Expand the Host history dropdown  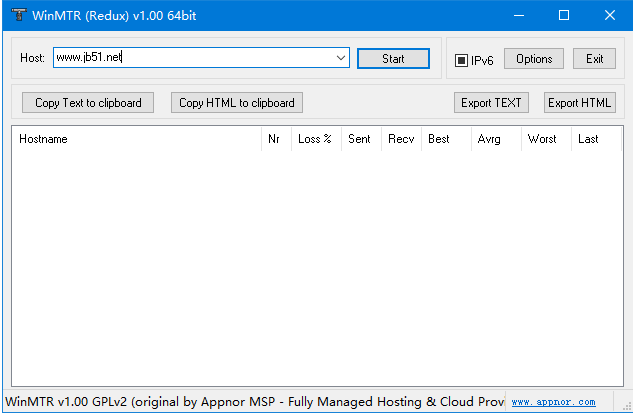click(x=341, y=58)
